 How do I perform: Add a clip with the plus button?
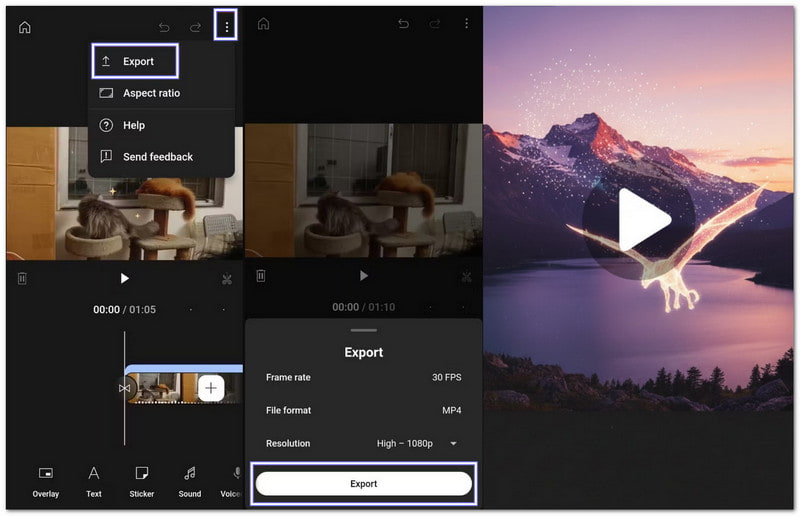(x=211, y=388)
